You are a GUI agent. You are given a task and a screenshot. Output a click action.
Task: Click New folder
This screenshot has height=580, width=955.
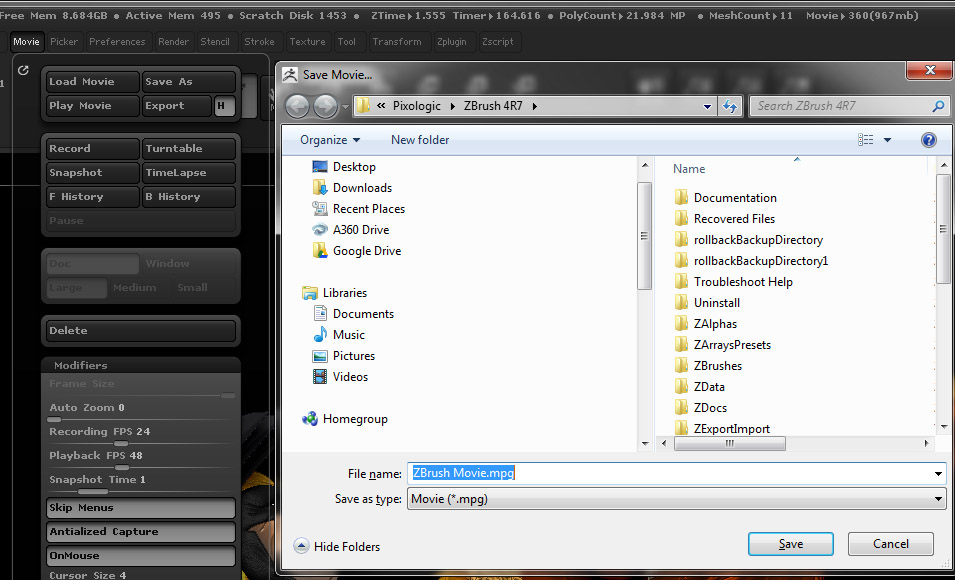pyautogui.click(x=420, y=140)
